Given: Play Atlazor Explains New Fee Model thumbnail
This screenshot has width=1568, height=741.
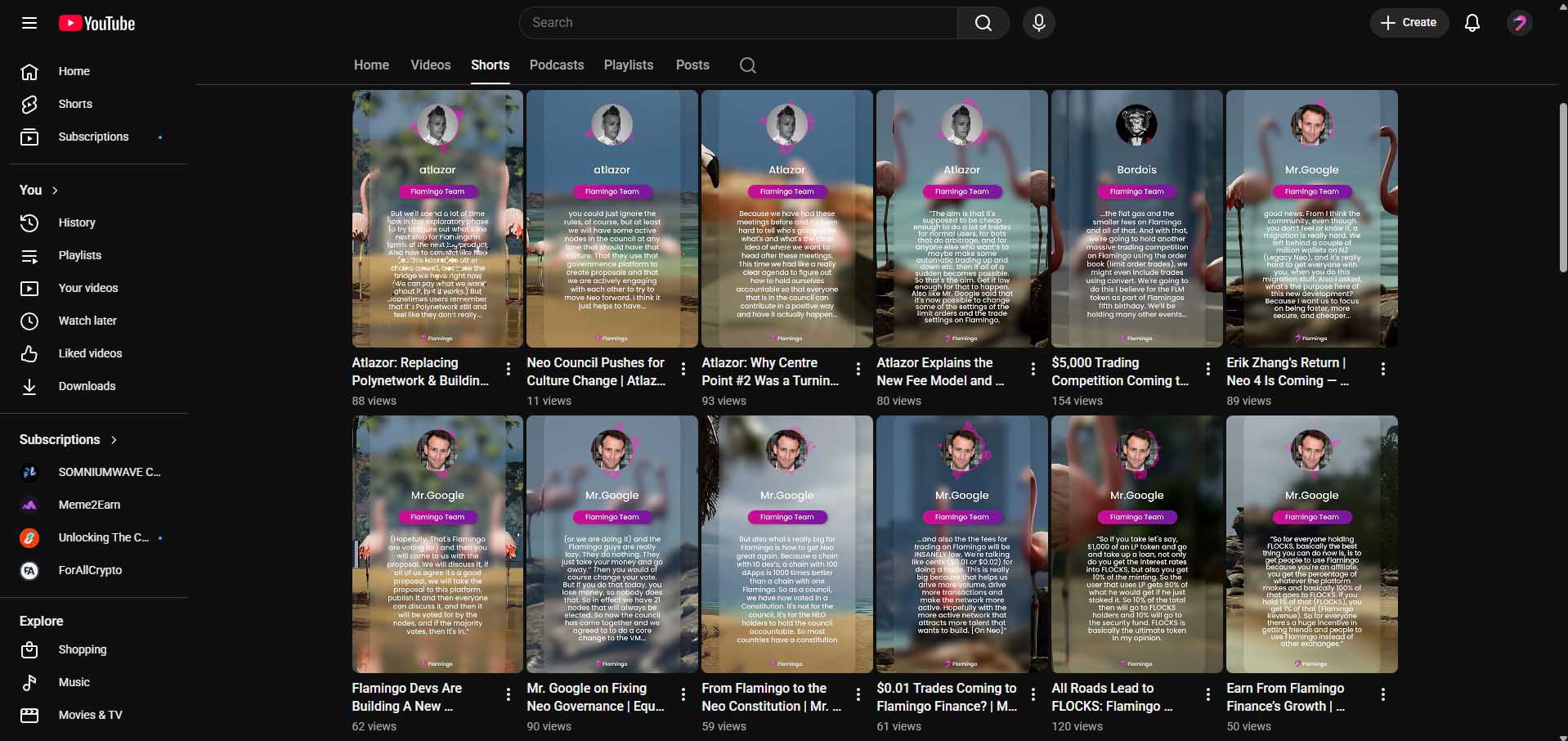Looking at the screenshot, I should click(962, 218).
